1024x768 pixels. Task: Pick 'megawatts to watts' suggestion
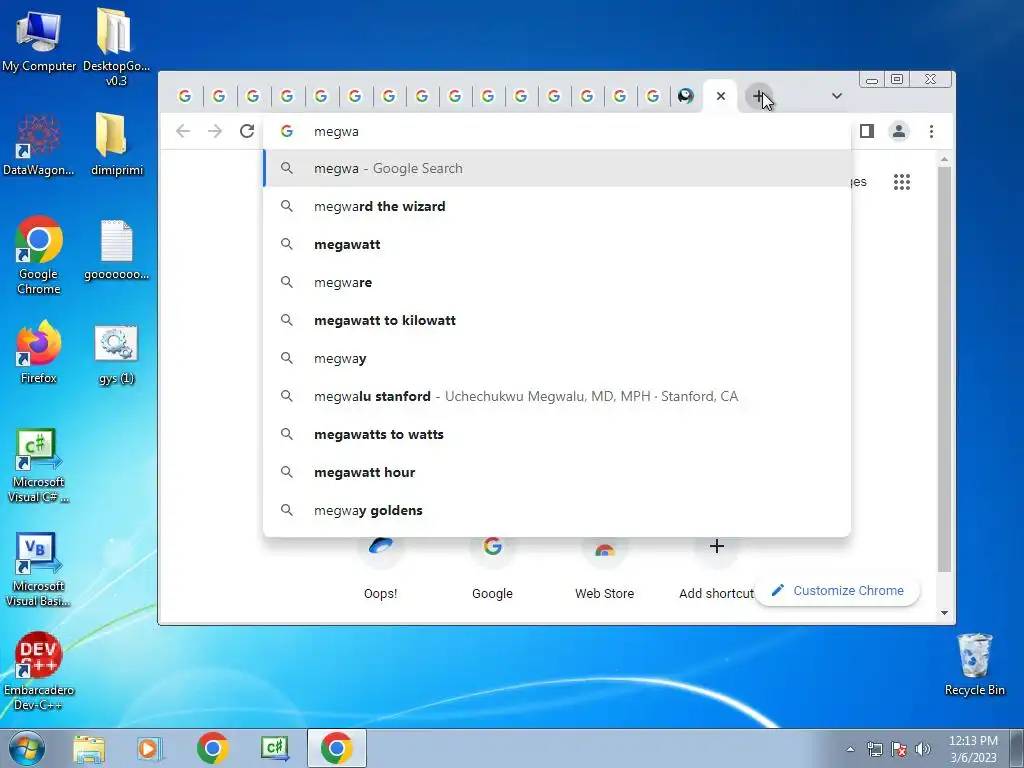tap(557, 434)
